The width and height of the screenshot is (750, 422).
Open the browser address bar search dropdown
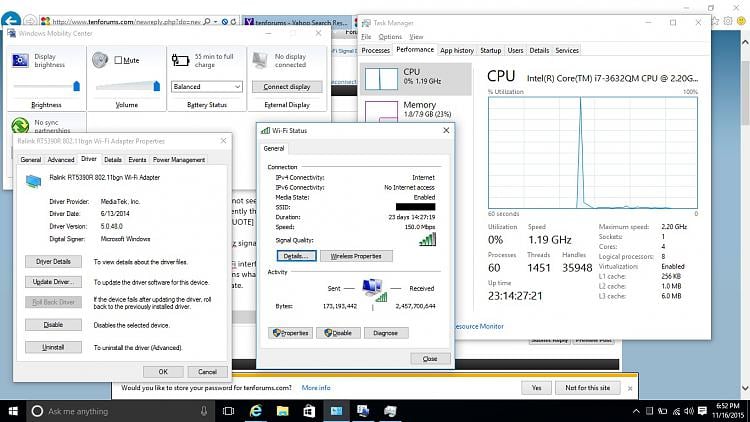point(216,22)
